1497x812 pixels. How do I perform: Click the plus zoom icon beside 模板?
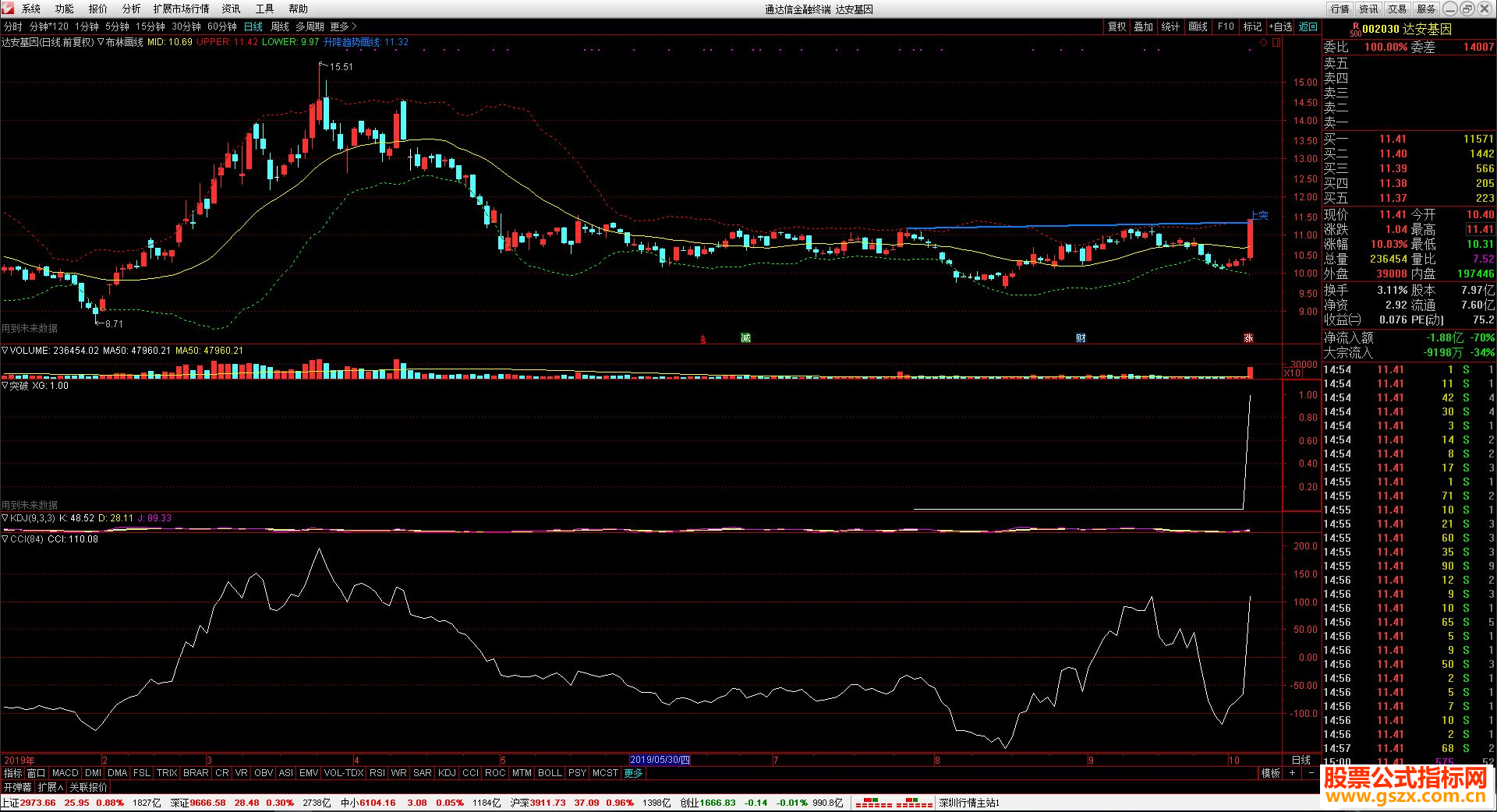click(1292, 773)
